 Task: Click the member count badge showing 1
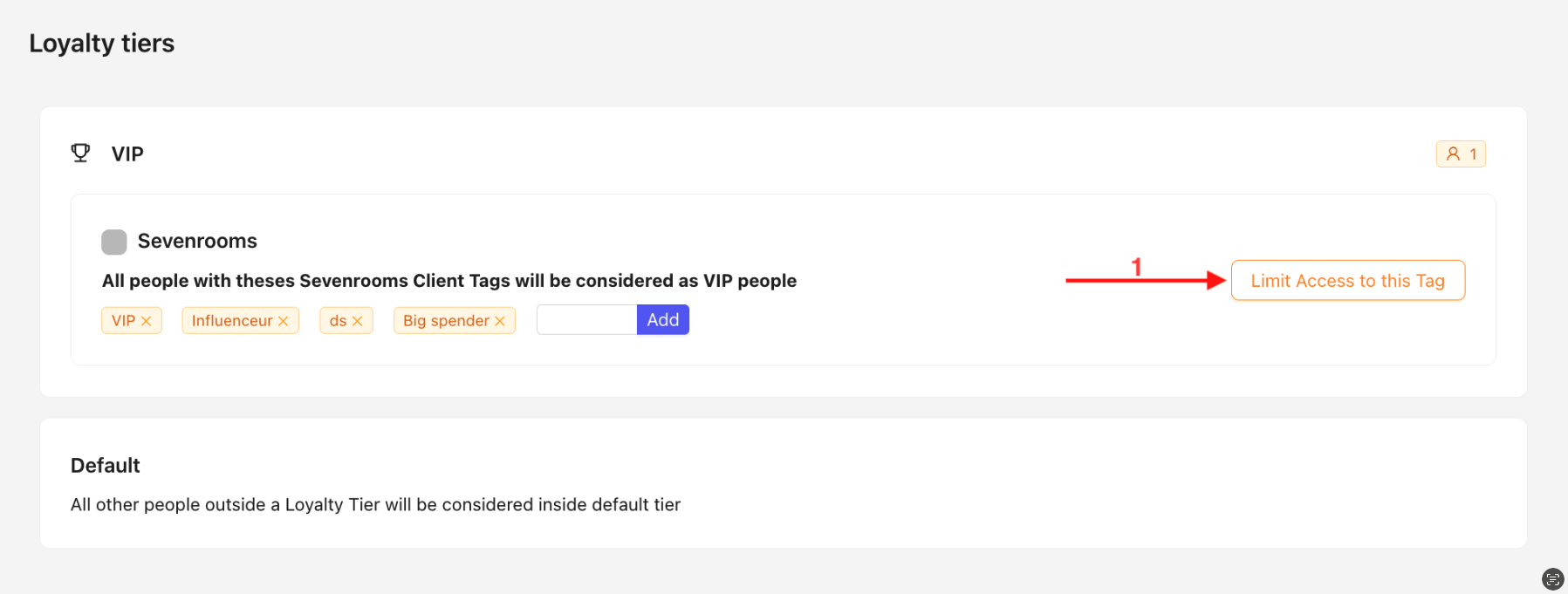pyautogui.click(x=1460, y=154)
